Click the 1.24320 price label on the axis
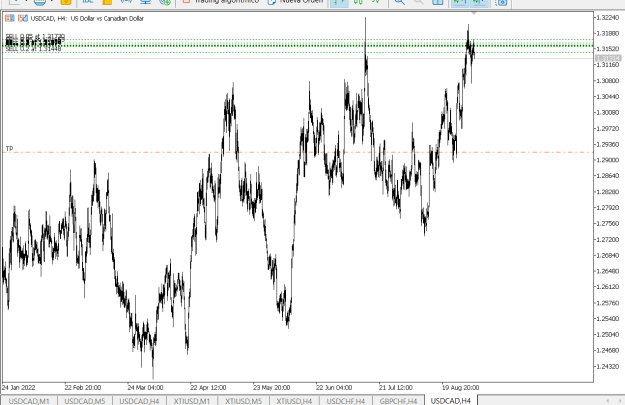The image size is (625, 405). [608, 366]
